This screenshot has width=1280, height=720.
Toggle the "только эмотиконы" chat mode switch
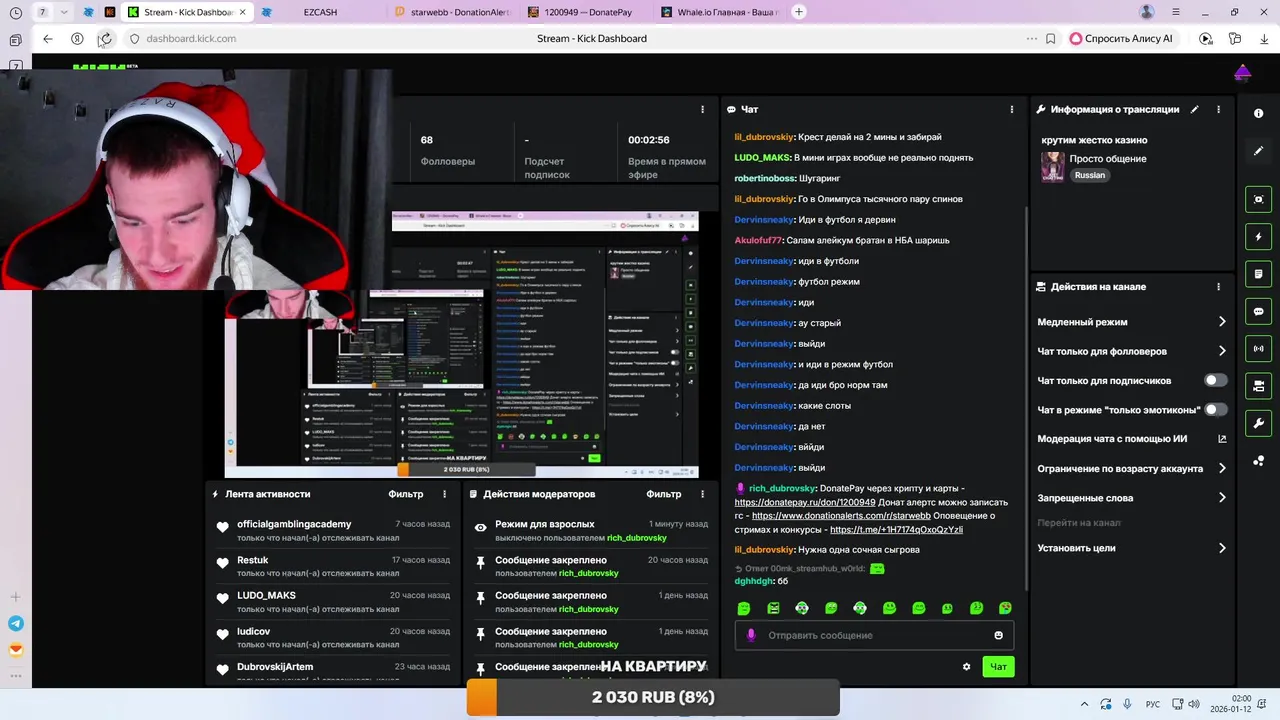point(1215,409)
